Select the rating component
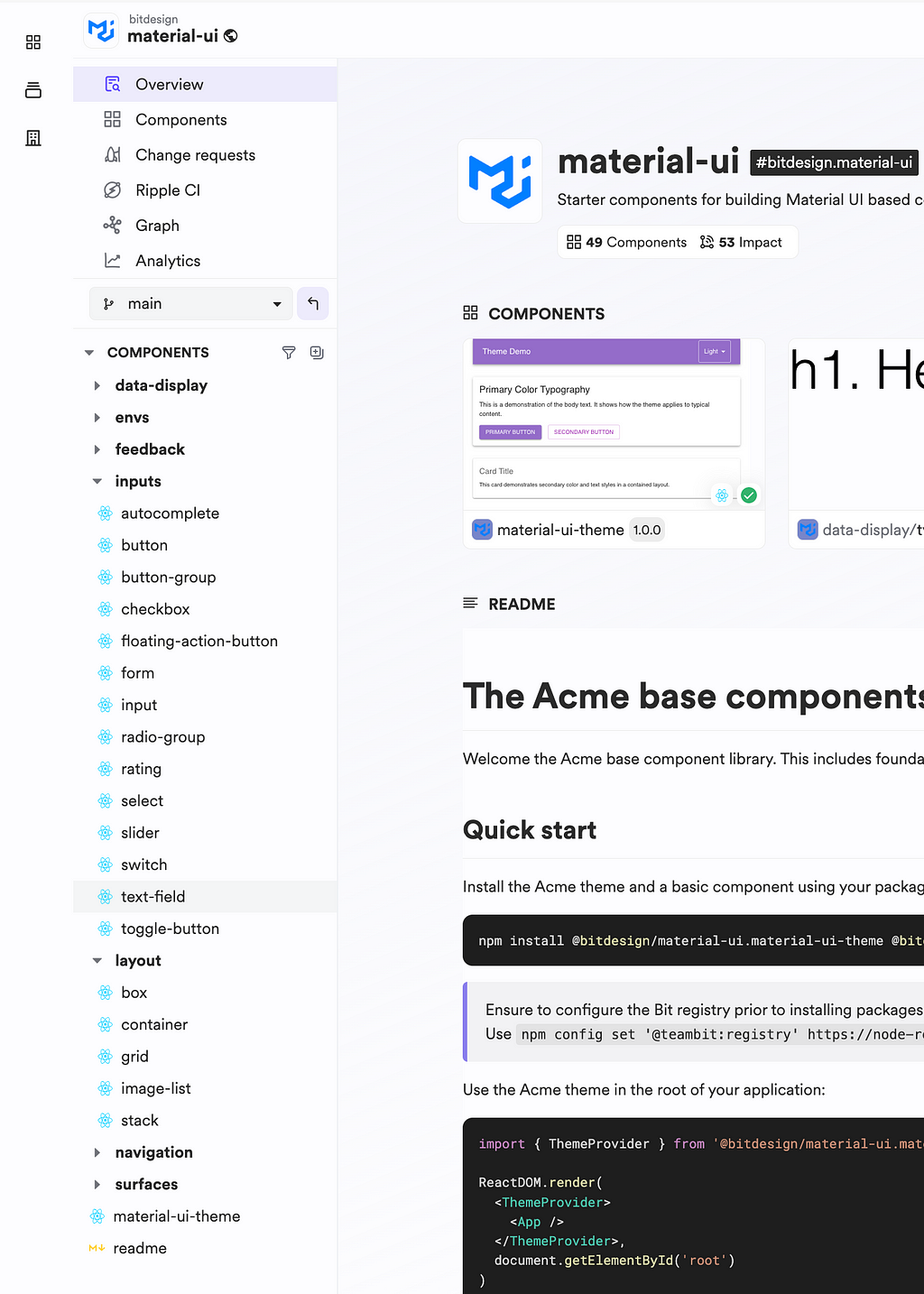Screen dimensions: 924x1294 point(205,769)
